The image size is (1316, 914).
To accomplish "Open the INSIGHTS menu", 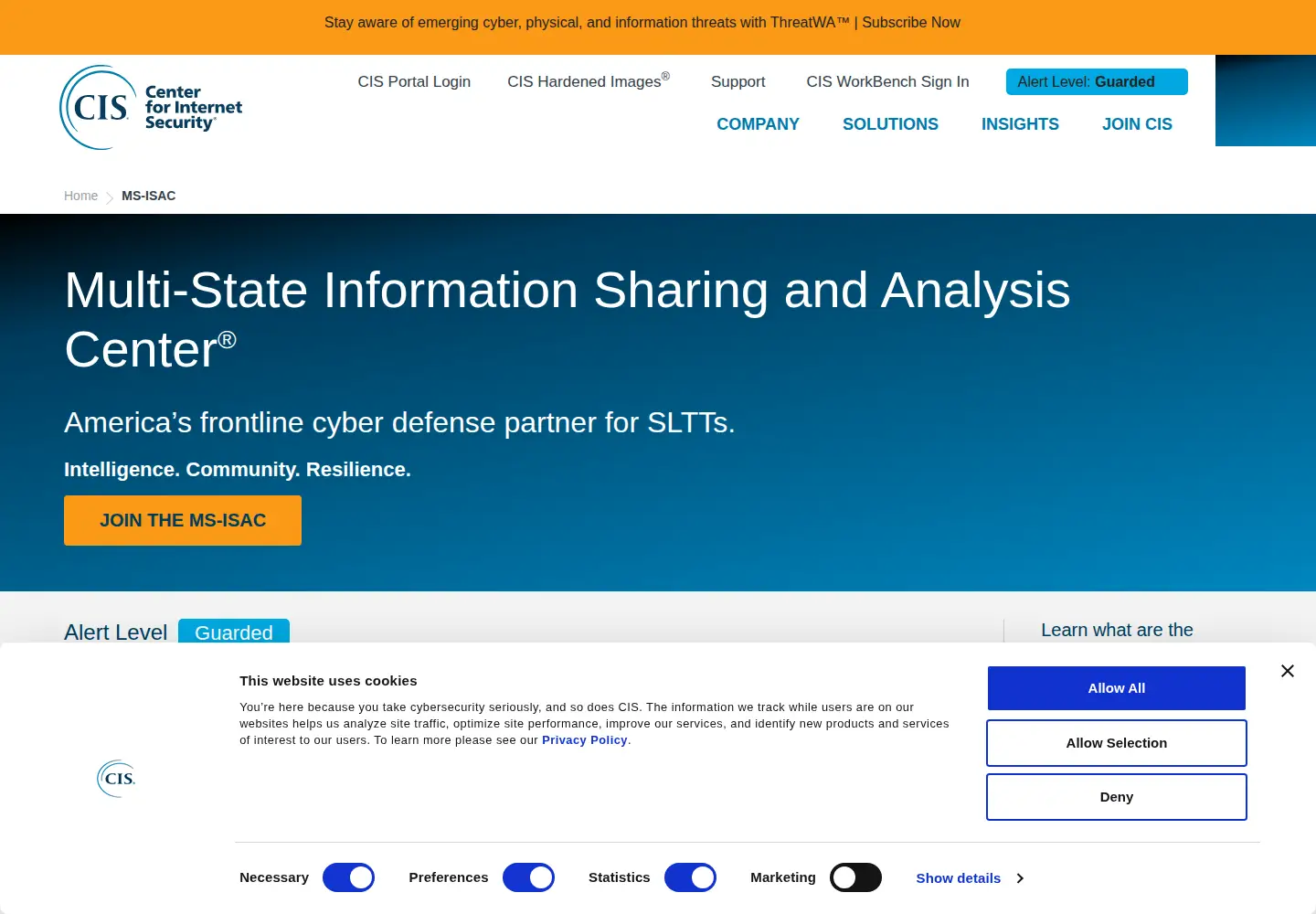I will tap(1020, 124).
